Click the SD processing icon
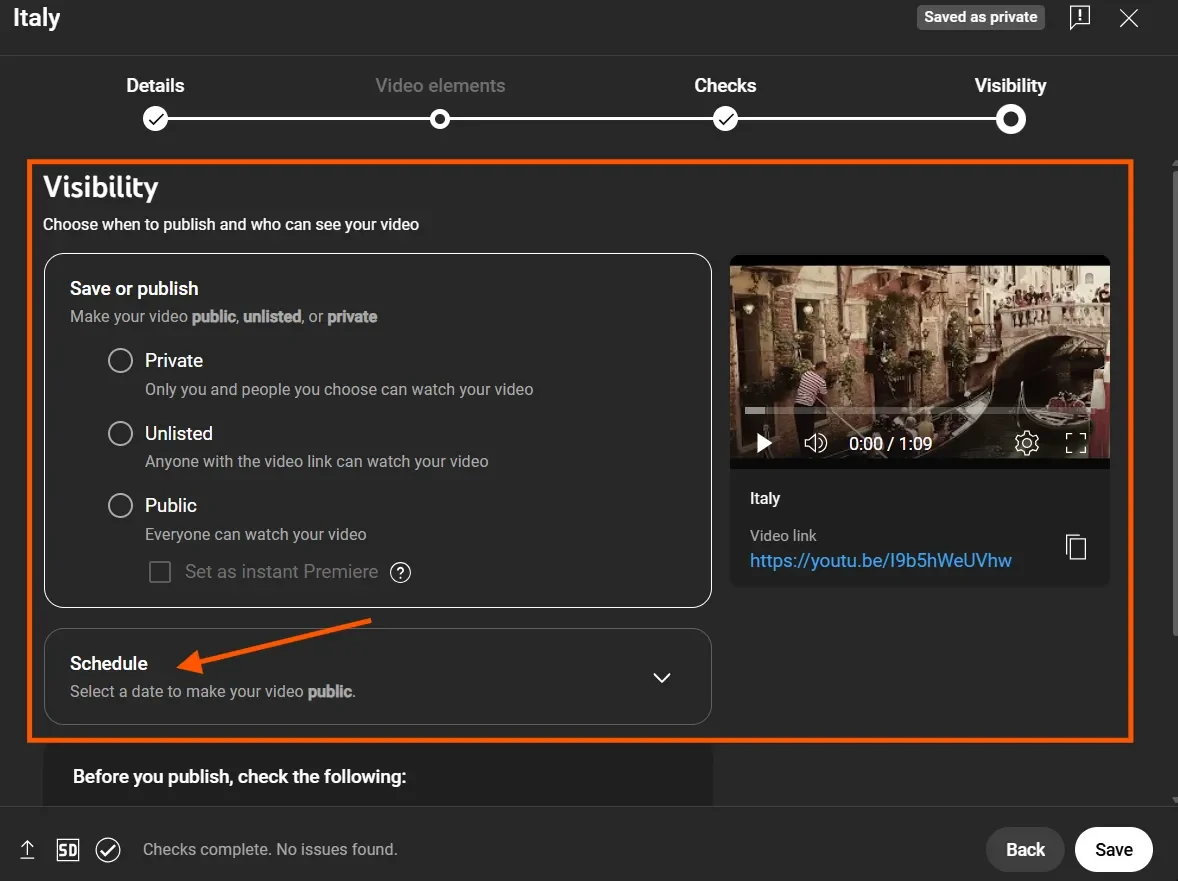This screenshot has height=881, width=1178. coord(68,849)
